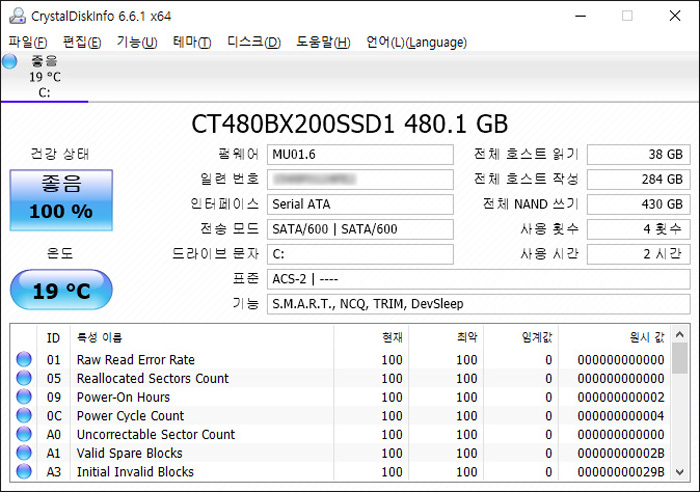Select the Raw Read Error Rate row
700x492 pixels.
click(340, 359)
